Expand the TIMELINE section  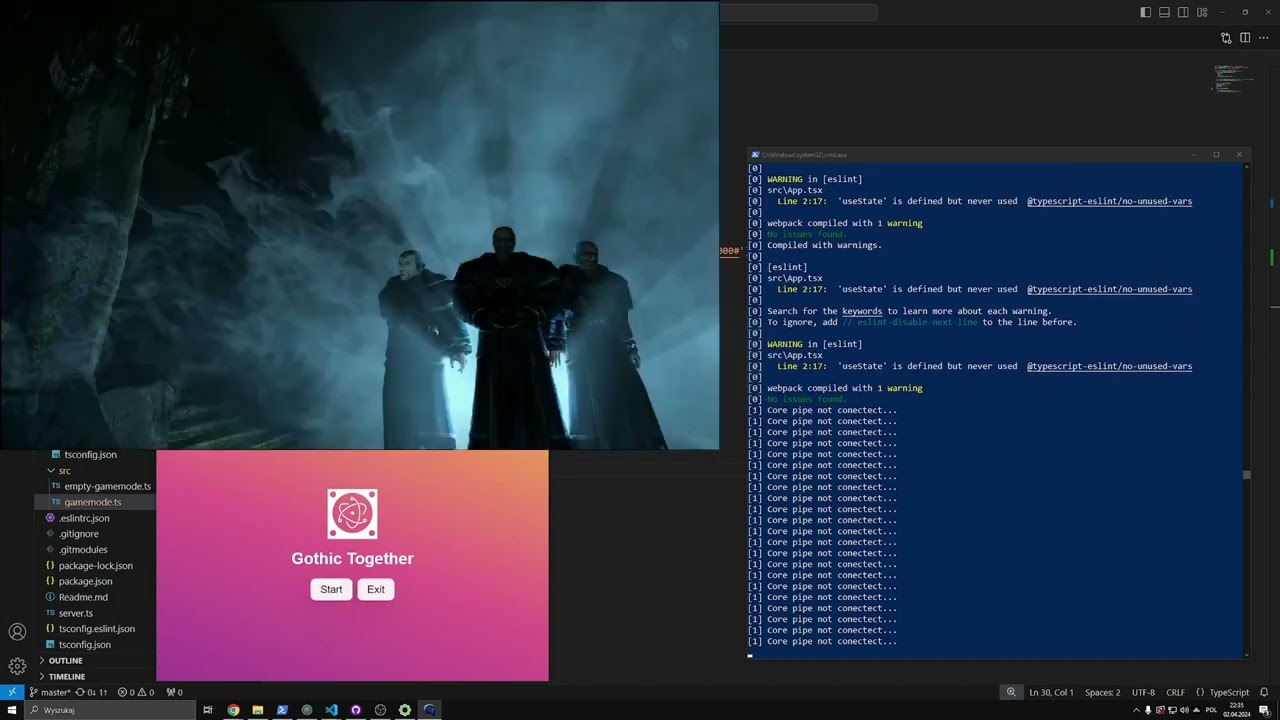point(66,676)
